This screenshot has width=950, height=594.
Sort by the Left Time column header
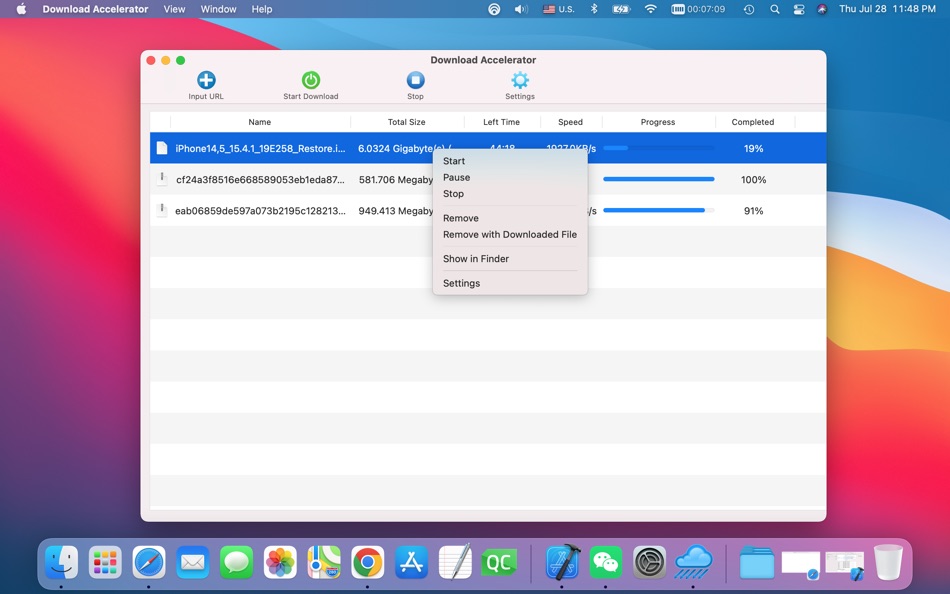[501, 122]
